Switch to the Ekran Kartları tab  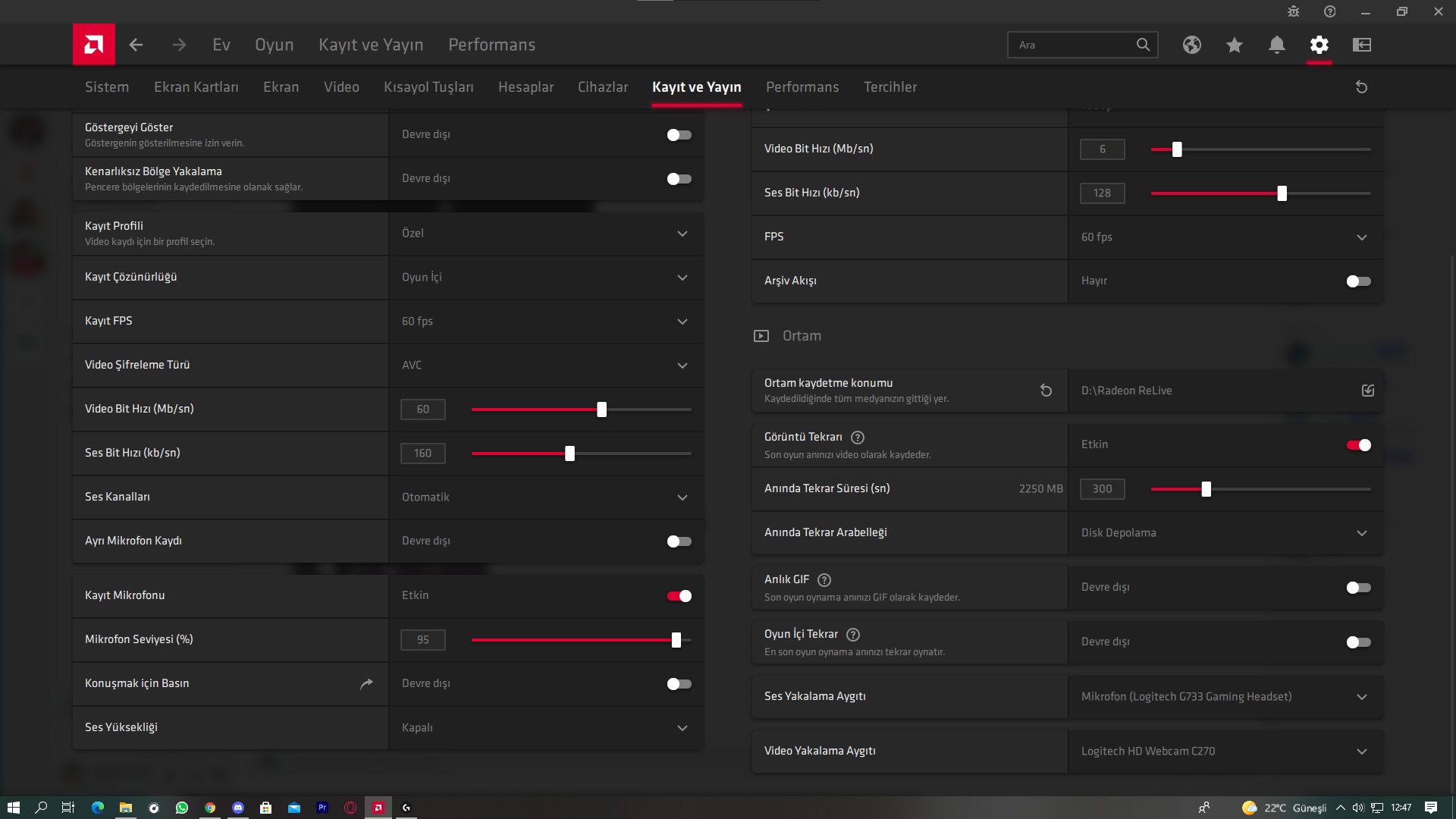point(196,87)
